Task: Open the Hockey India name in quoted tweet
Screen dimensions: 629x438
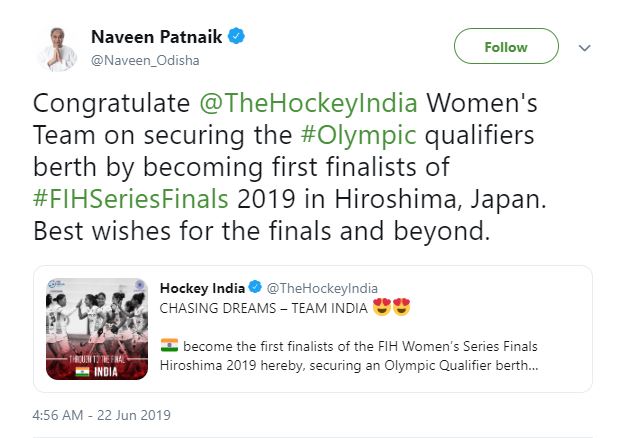Action: [x=202, y=288]
